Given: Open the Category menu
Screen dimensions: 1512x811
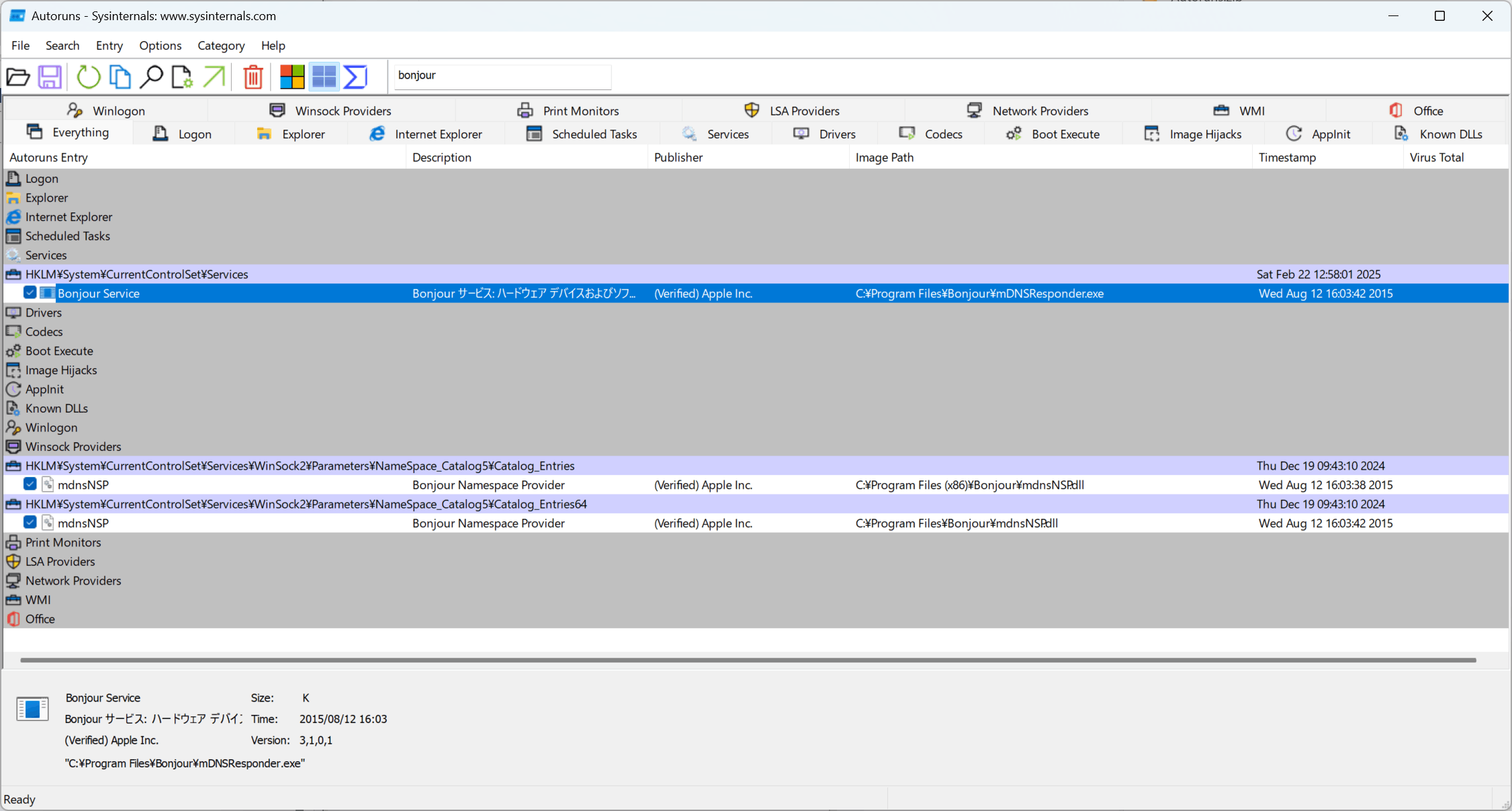Looking at the screenshot, I should (220, 46).
